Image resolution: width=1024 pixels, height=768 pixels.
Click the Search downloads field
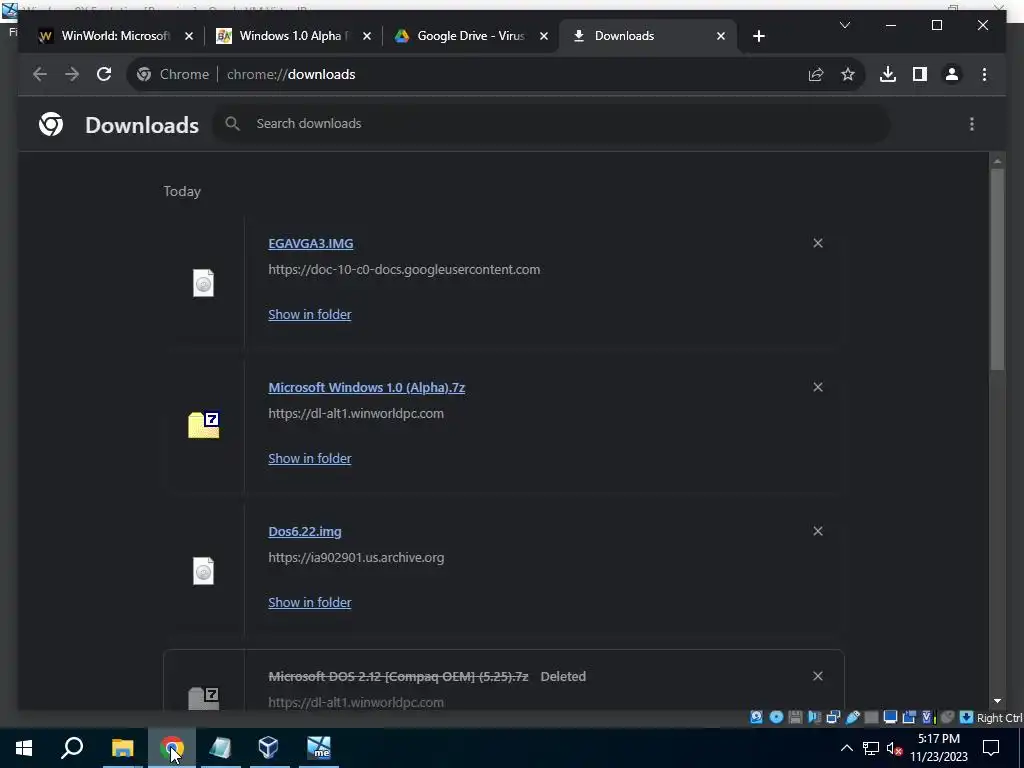(x=552, y=123)
